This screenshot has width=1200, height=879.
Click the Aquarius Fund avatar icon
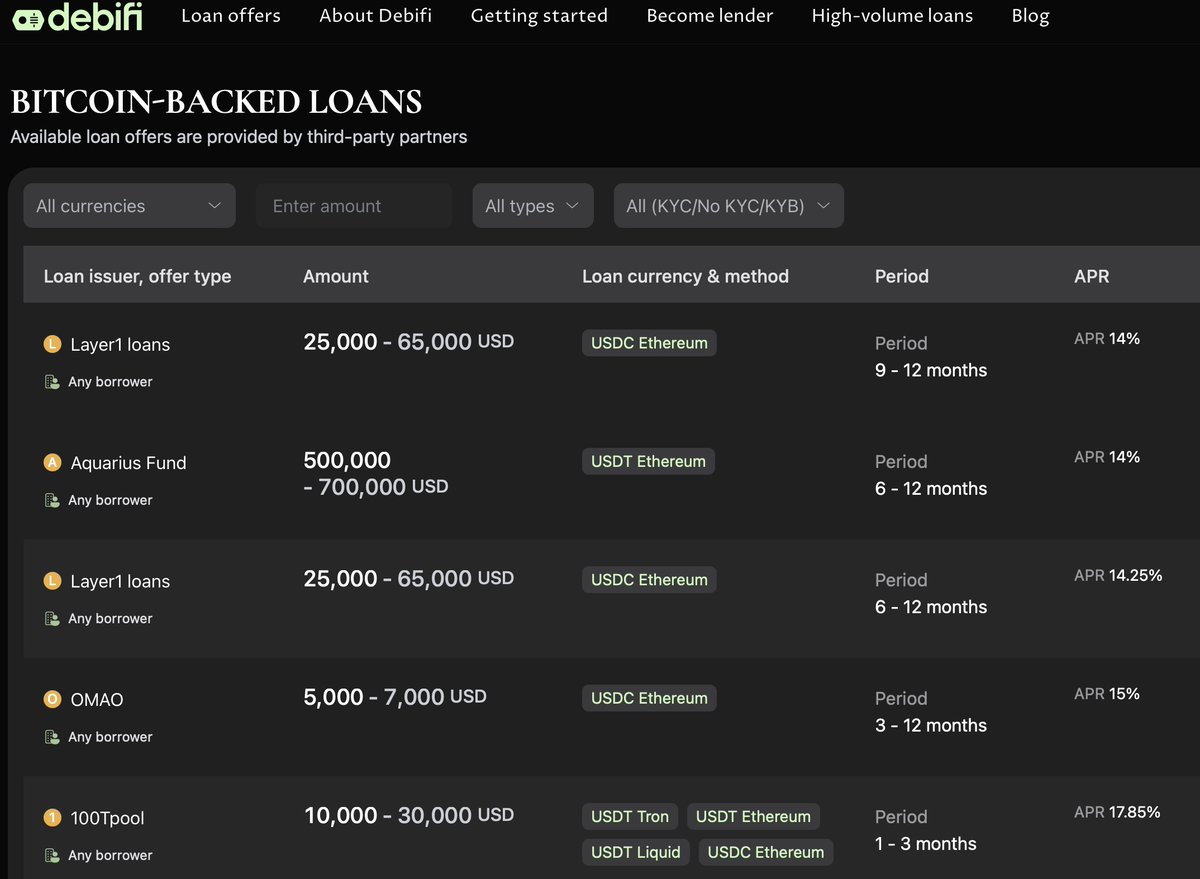click(x=53, y=463)
